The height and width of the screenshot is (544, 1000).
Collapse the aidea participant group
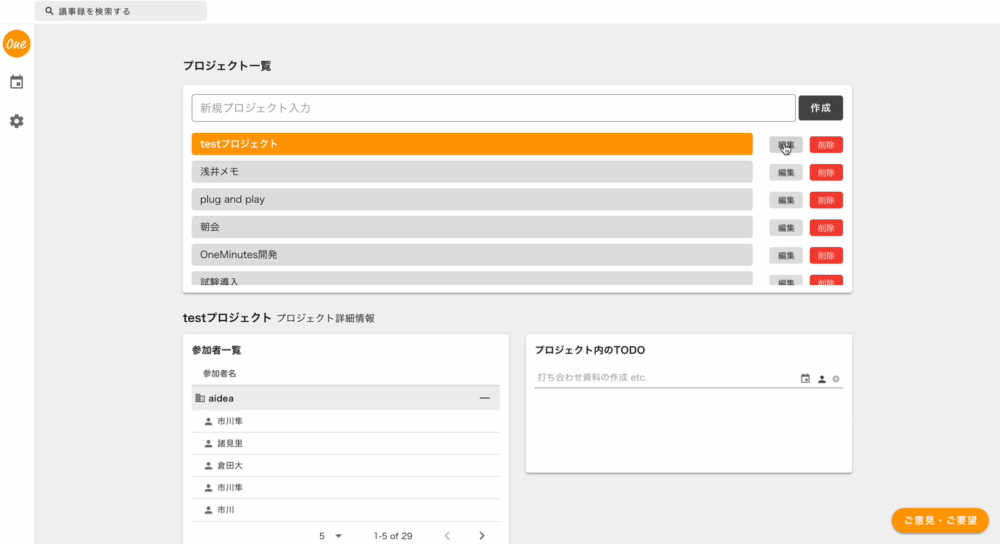pos(485,398)
